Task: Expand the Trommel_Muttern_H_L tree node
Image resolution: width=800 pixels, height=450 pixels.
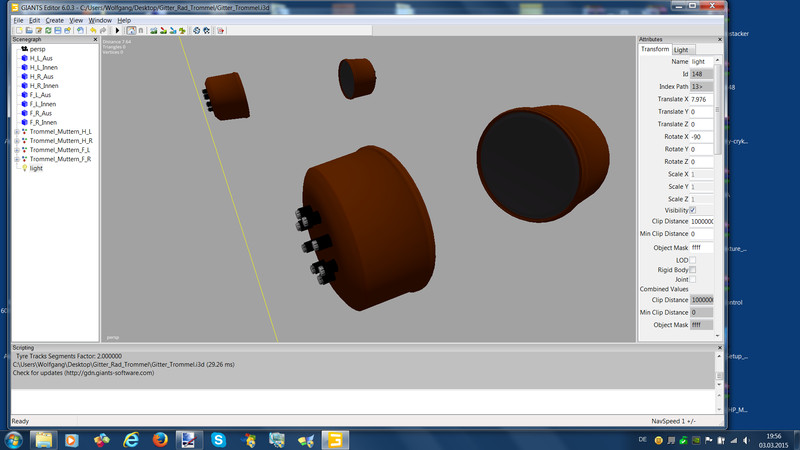Action: [16, 132]
